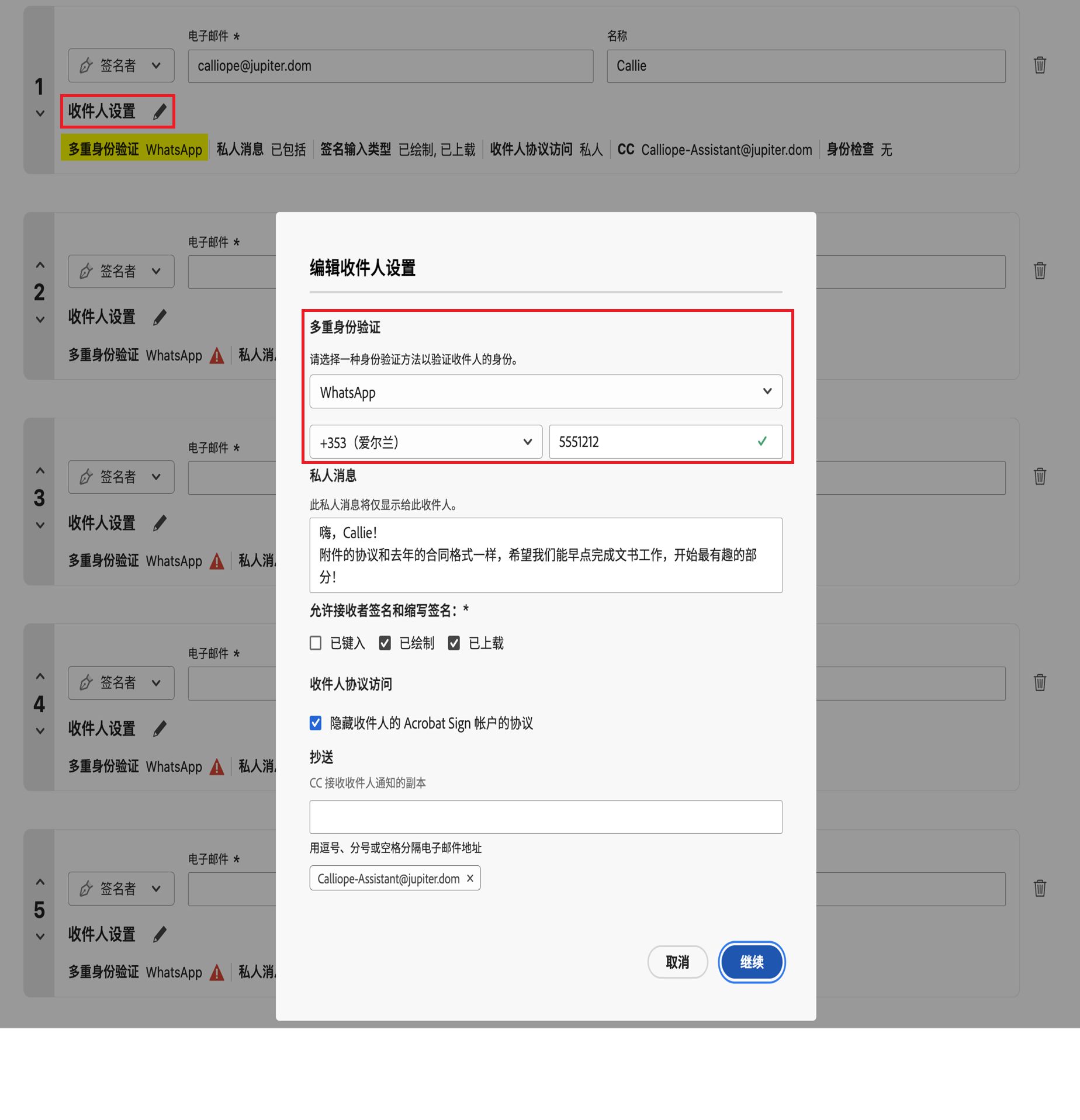Click 身份检查 无 summary text

[x=859, y=150]
